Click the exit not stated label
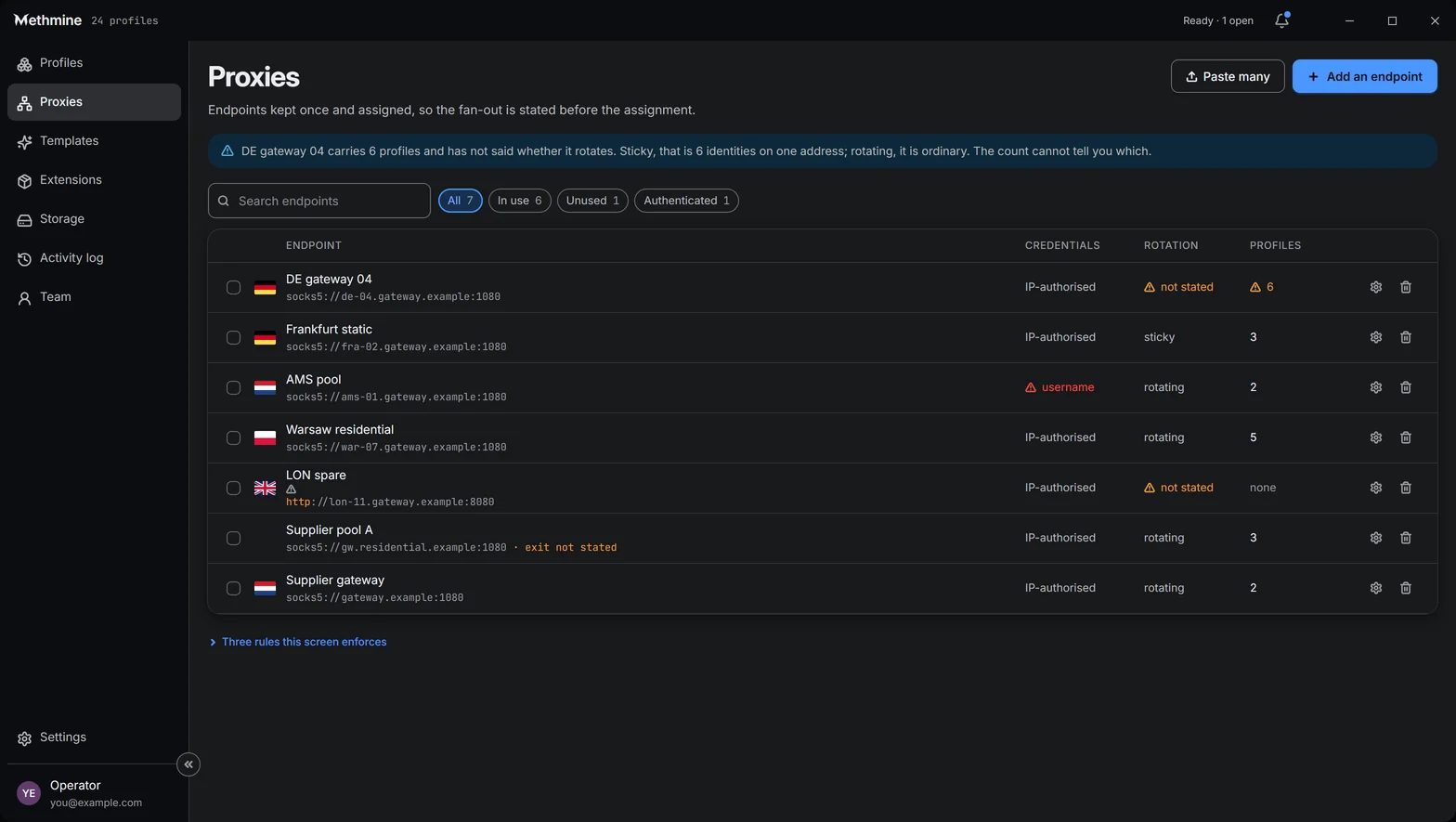Image resolution: width=1456 pixels, height=822 pixels. point(571,548)
